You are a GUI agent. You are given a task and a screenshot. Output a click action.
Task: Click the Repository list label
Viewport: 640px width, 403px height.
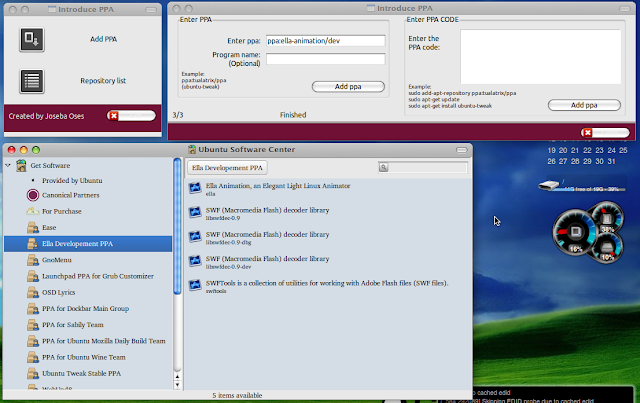pos(103,81)
